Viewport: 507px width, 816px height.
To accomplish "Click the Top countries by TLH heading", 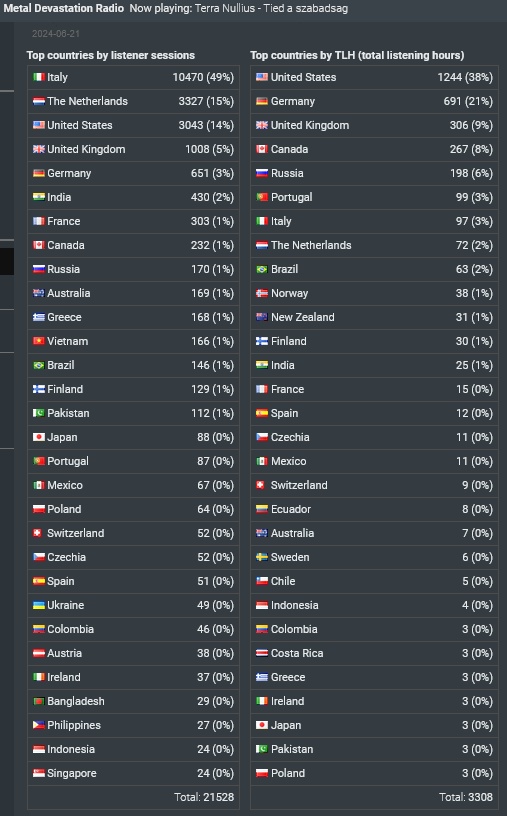I will 357,55.
